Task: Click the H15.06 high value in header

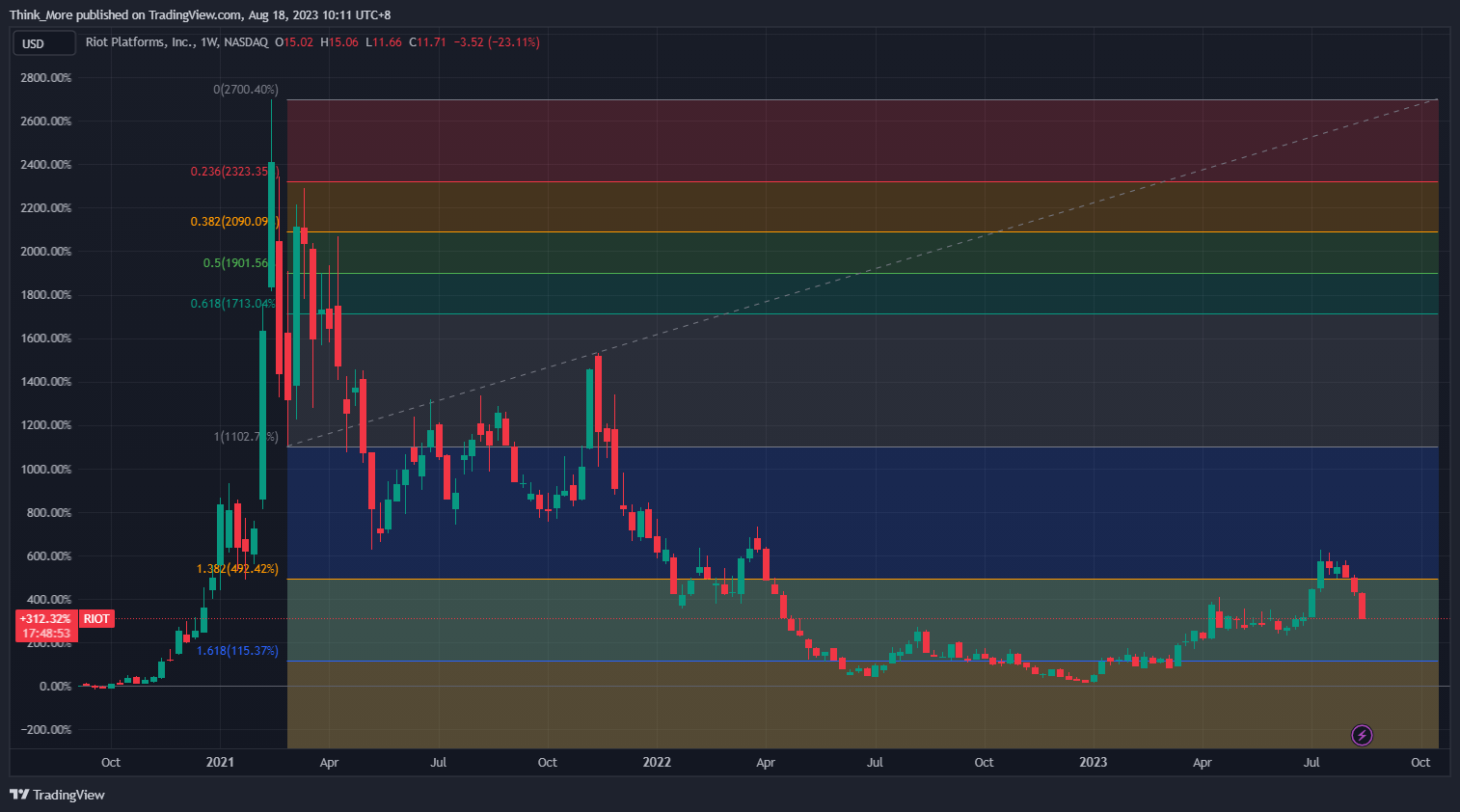Action: pos(339,42)
